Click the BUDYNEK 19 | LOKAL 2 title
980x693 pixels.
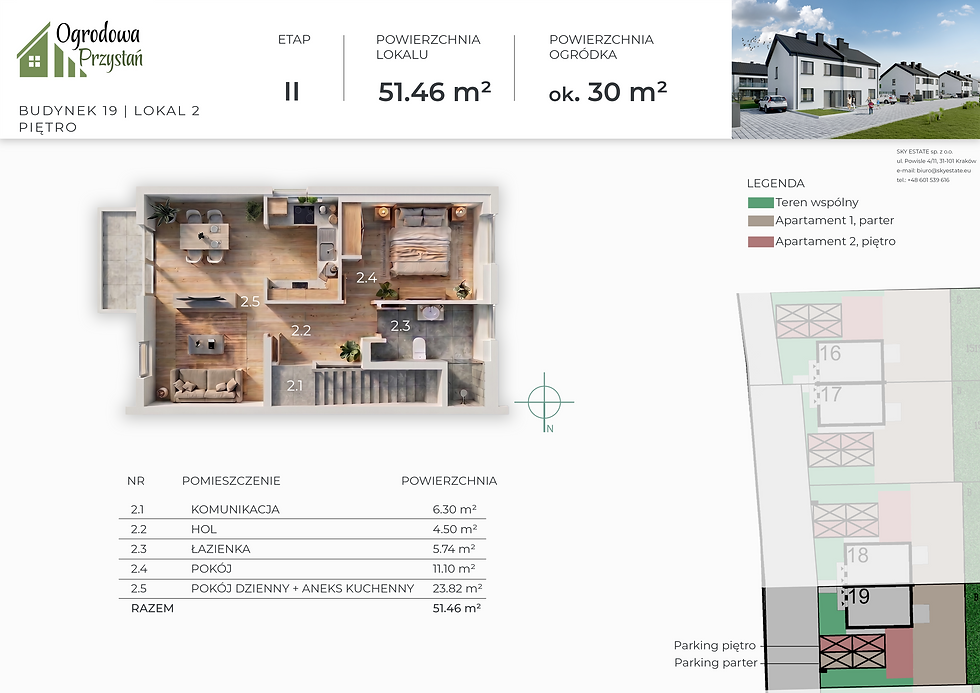pyautogui.click(x=109, y=111)
